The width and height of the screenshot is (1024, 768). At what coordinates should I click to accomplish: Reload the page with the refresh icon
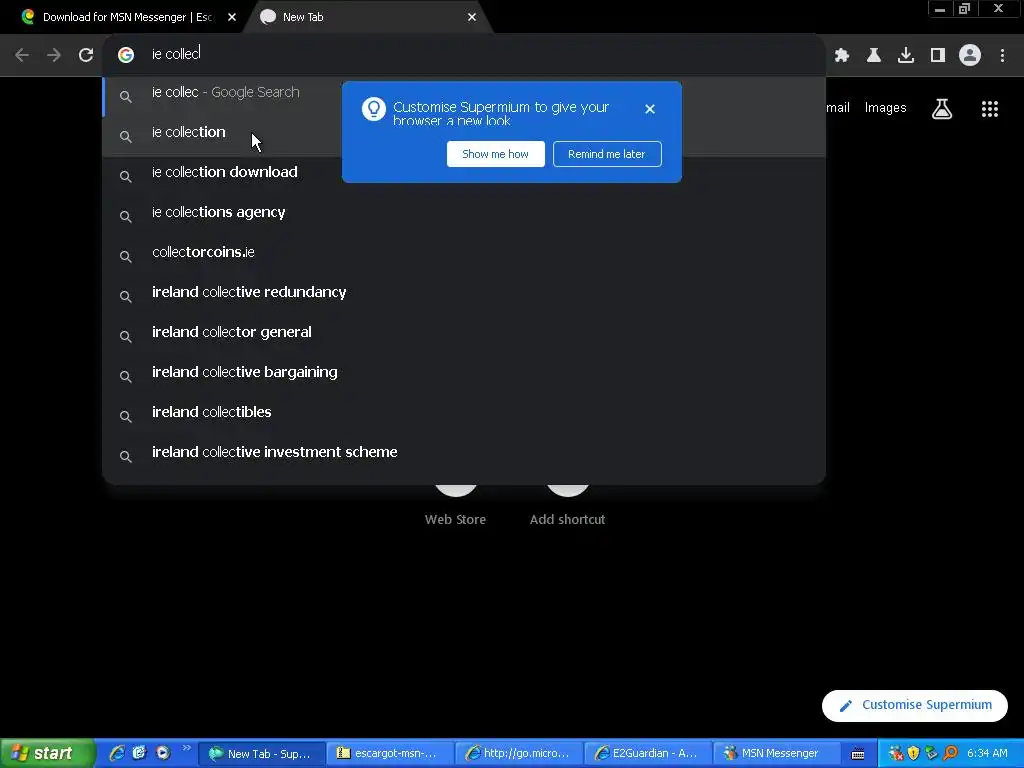[86, 55]
